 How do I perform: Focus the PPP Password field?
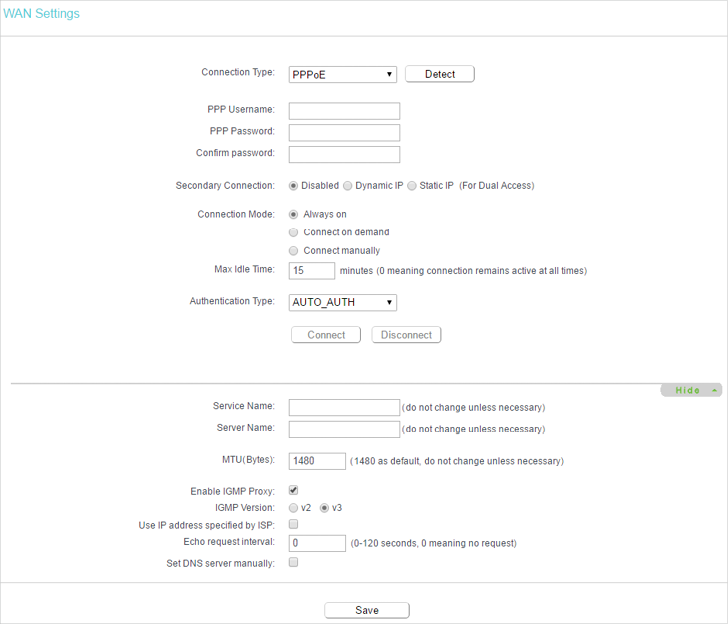(344, 132)
